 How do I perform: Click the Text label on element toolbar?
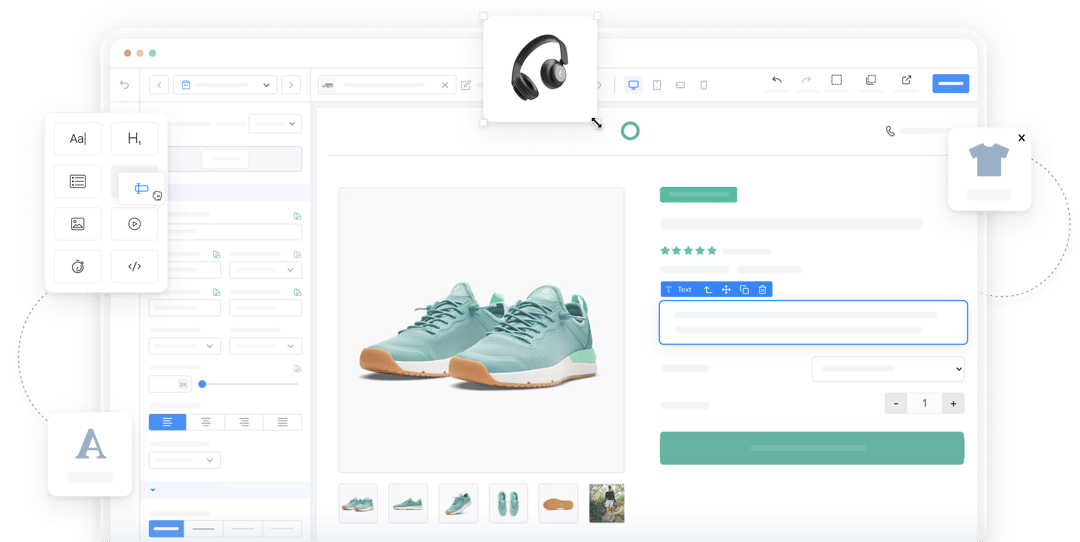pyautogui.click(x=684, y=289)
